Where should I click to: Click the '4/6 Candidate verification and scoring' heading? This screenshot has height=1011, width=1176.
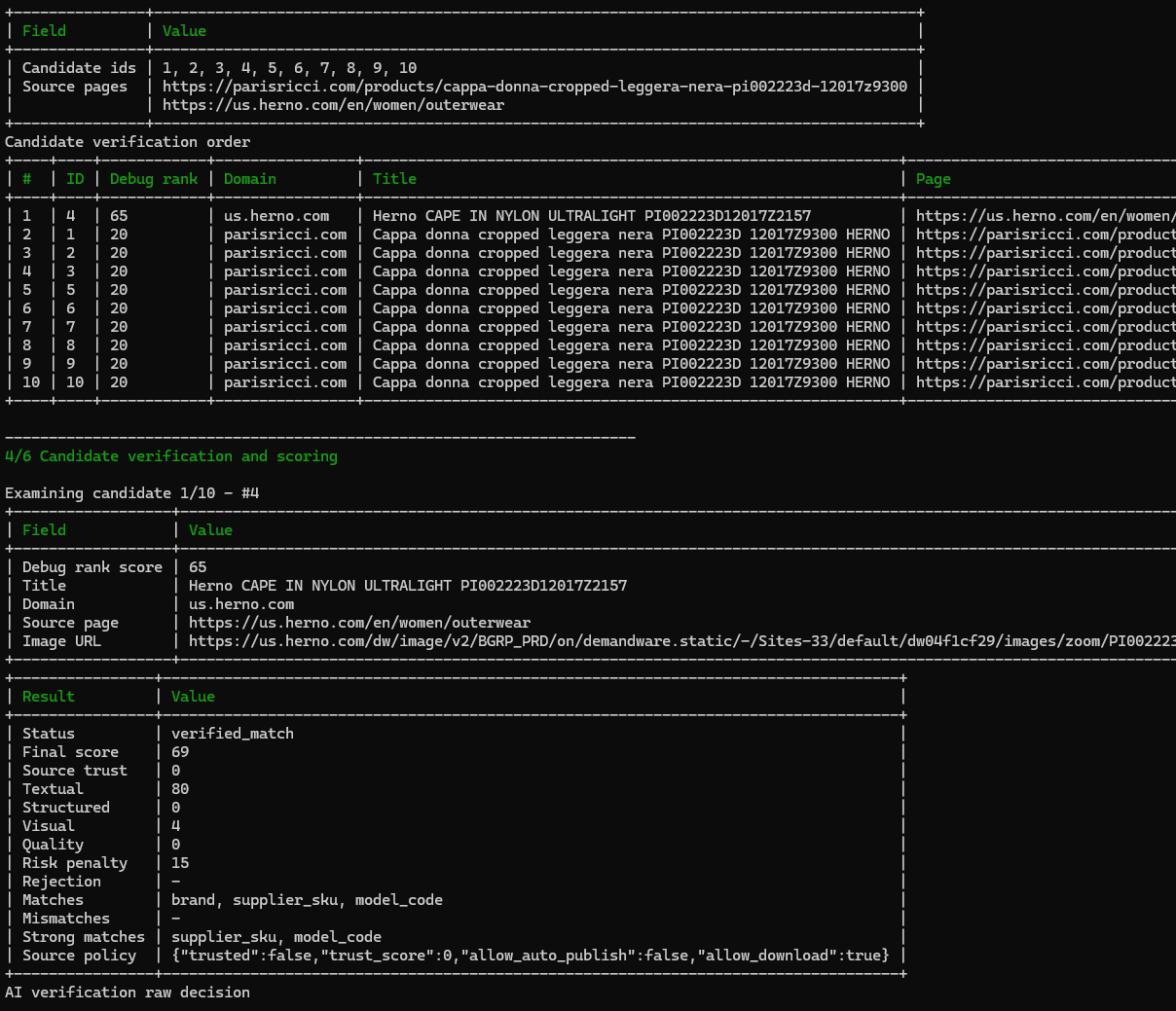[x=171, y=456]
